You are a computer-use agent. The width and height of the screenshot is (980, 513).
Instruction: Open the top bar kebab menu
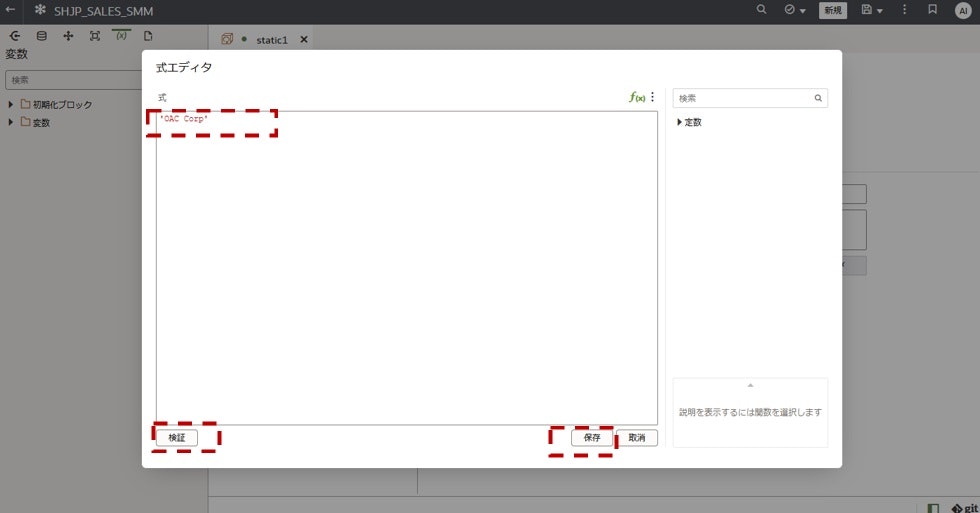pos(904,9)
